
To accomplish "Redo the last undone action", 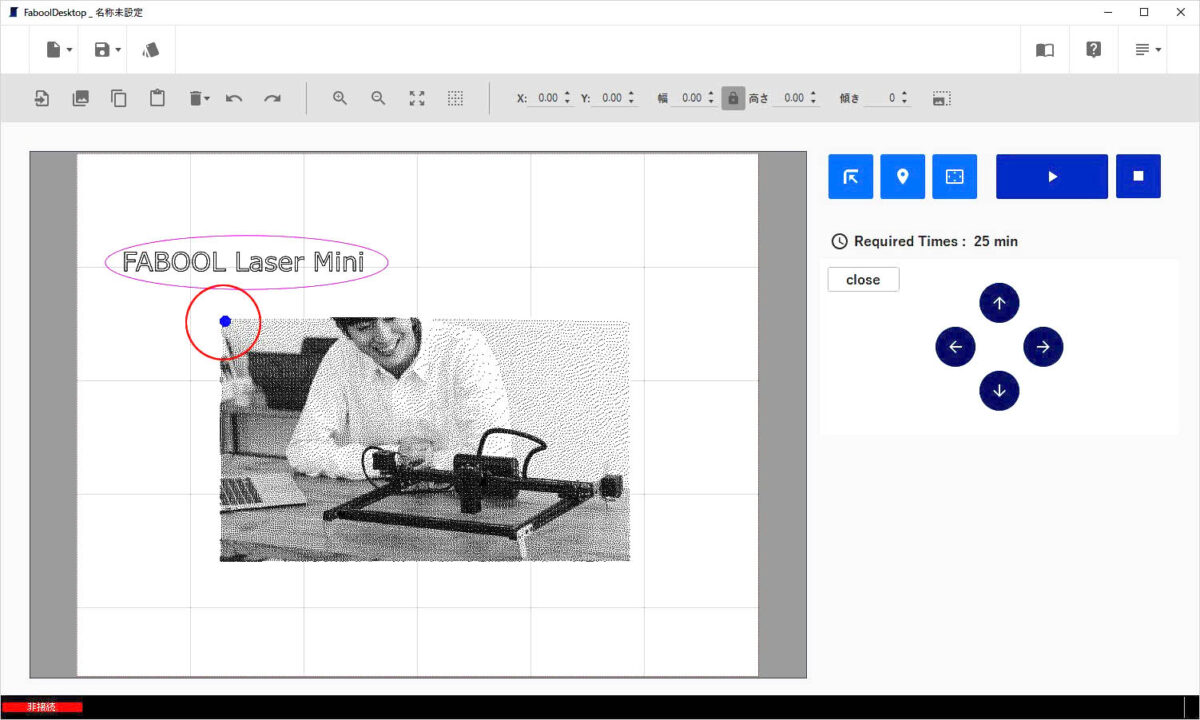I will click(272, 98).
